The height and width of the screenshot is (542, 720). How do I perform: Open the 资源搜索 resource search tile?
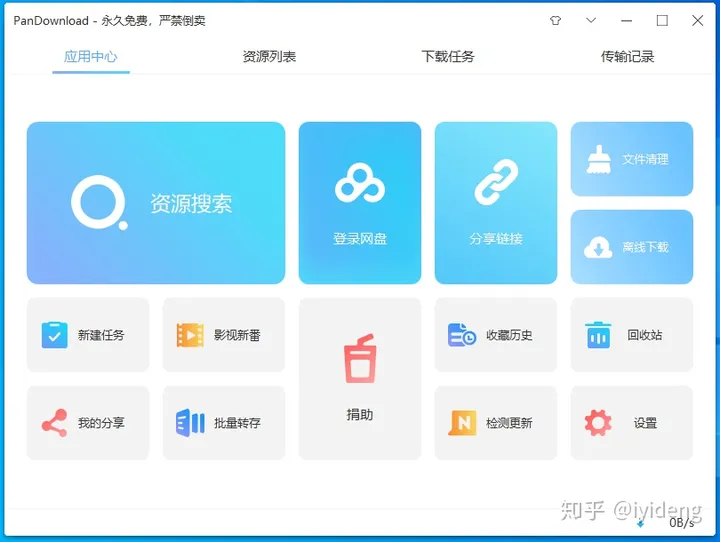[x=155, y=203]
